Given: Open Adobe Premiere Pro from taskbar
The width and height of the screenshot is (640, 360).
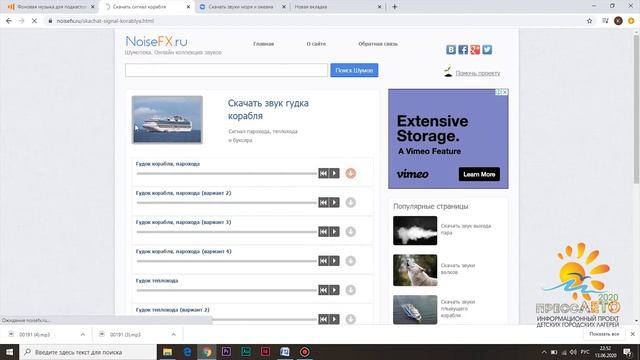Looking at the screenshot, I should coord(226,352).
